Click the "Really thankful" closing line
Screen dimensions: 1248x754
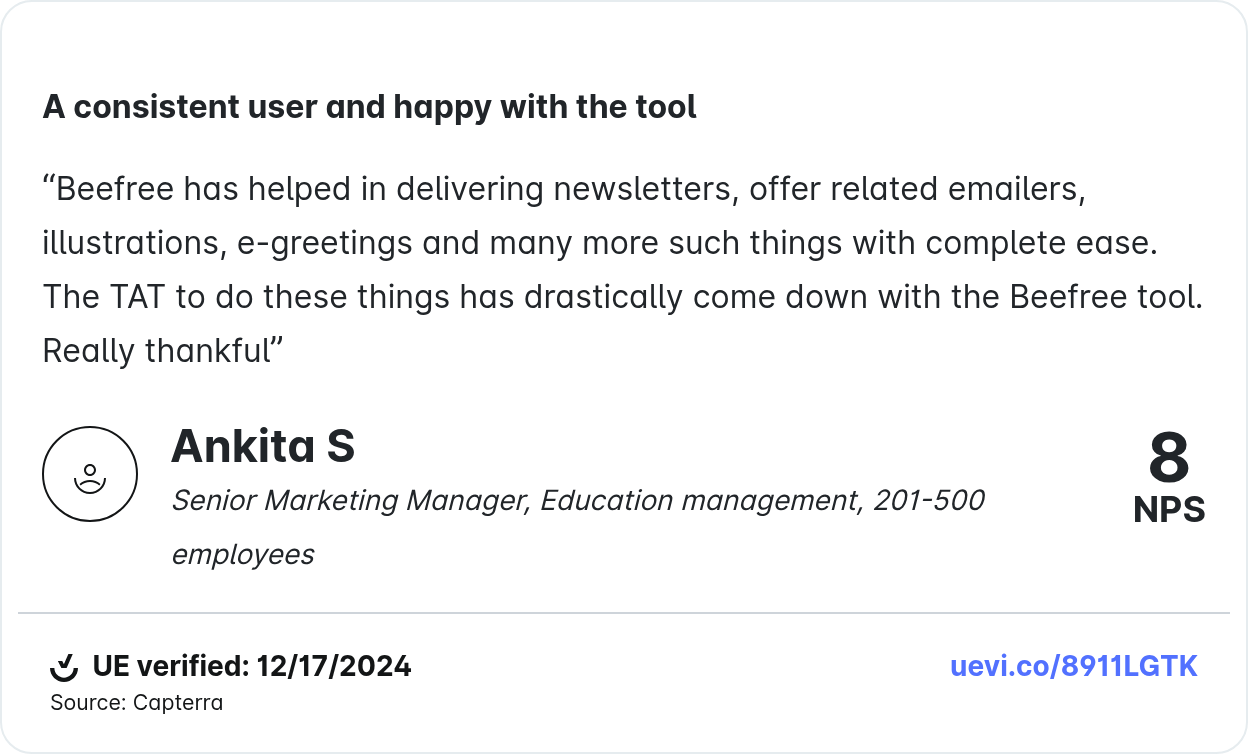click(x=160, y=351)
